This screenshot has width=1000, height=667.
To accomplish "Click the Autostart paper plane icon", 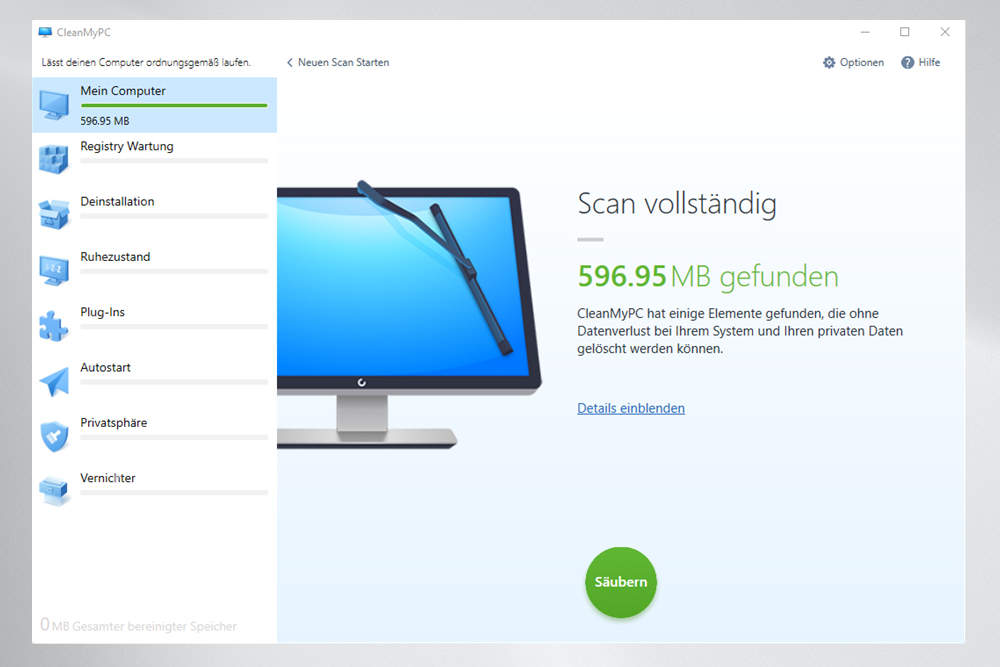I will (54, 381).
